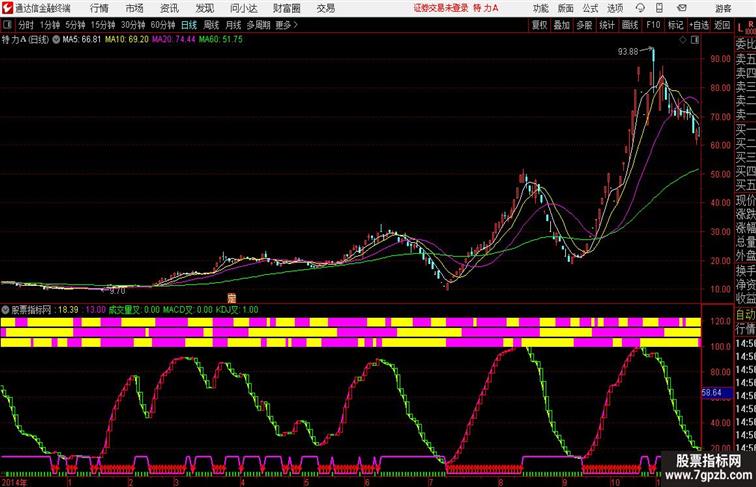This screenshot has height=487, width=756.
Task: Expand the 股票指标网 indicator dropdown icon
Action: 5,310
